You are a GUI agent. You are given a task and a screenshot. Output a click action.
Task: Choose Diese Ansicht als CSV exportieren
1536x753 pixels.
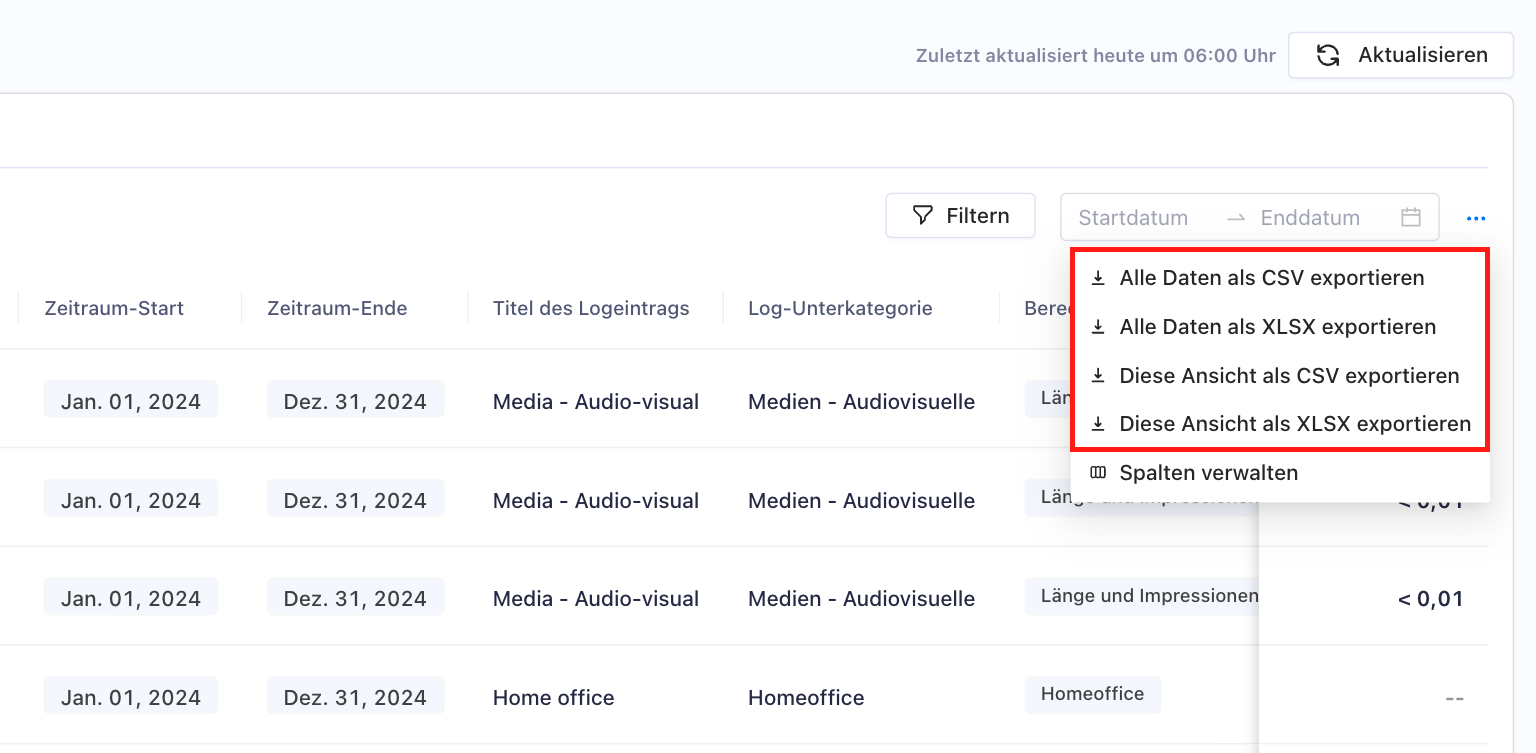[x=1289, y=376]
